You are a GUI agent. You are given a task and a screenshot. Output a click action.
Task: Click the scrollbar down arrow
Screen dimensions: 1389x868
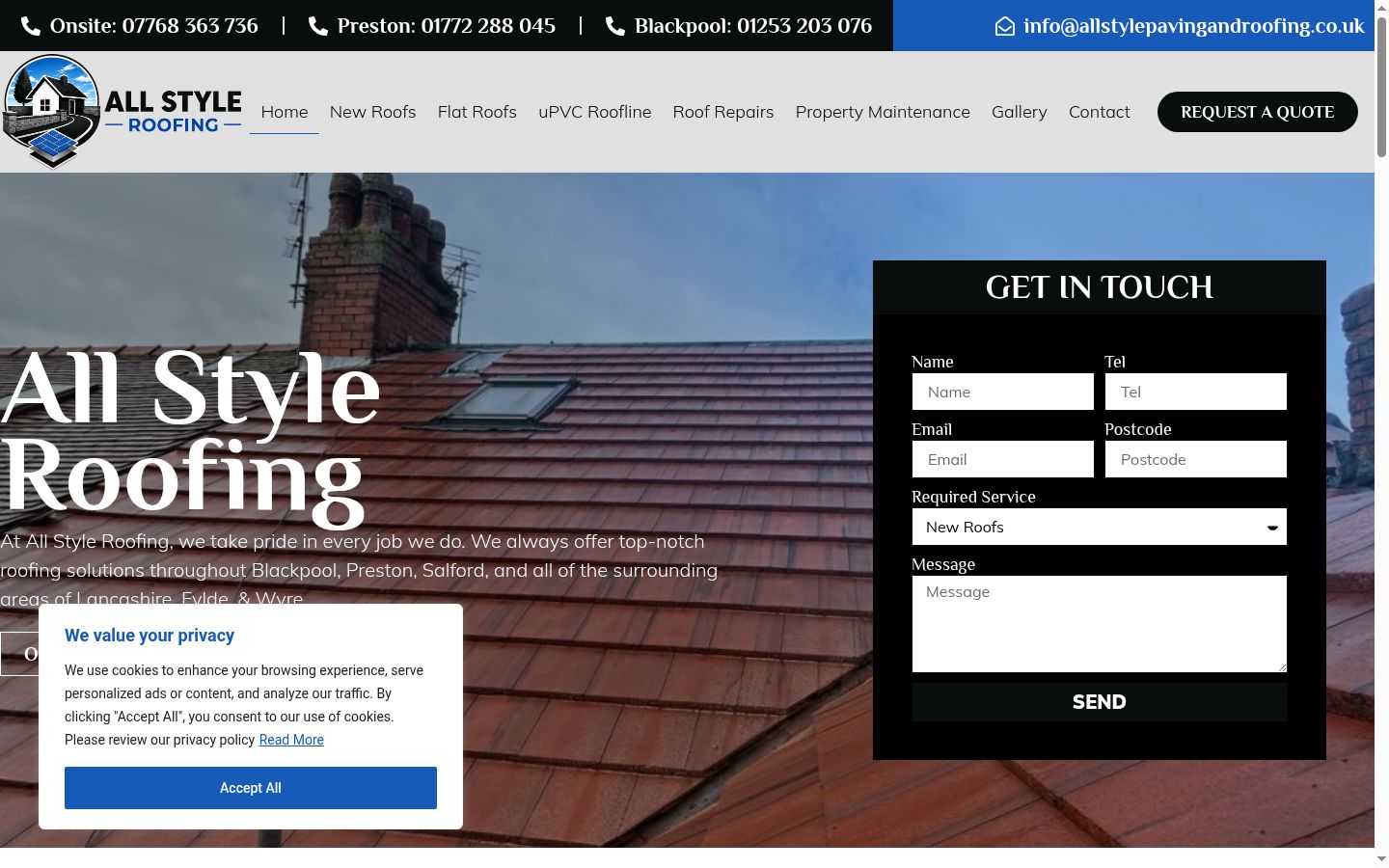[x=1381, y=858]
